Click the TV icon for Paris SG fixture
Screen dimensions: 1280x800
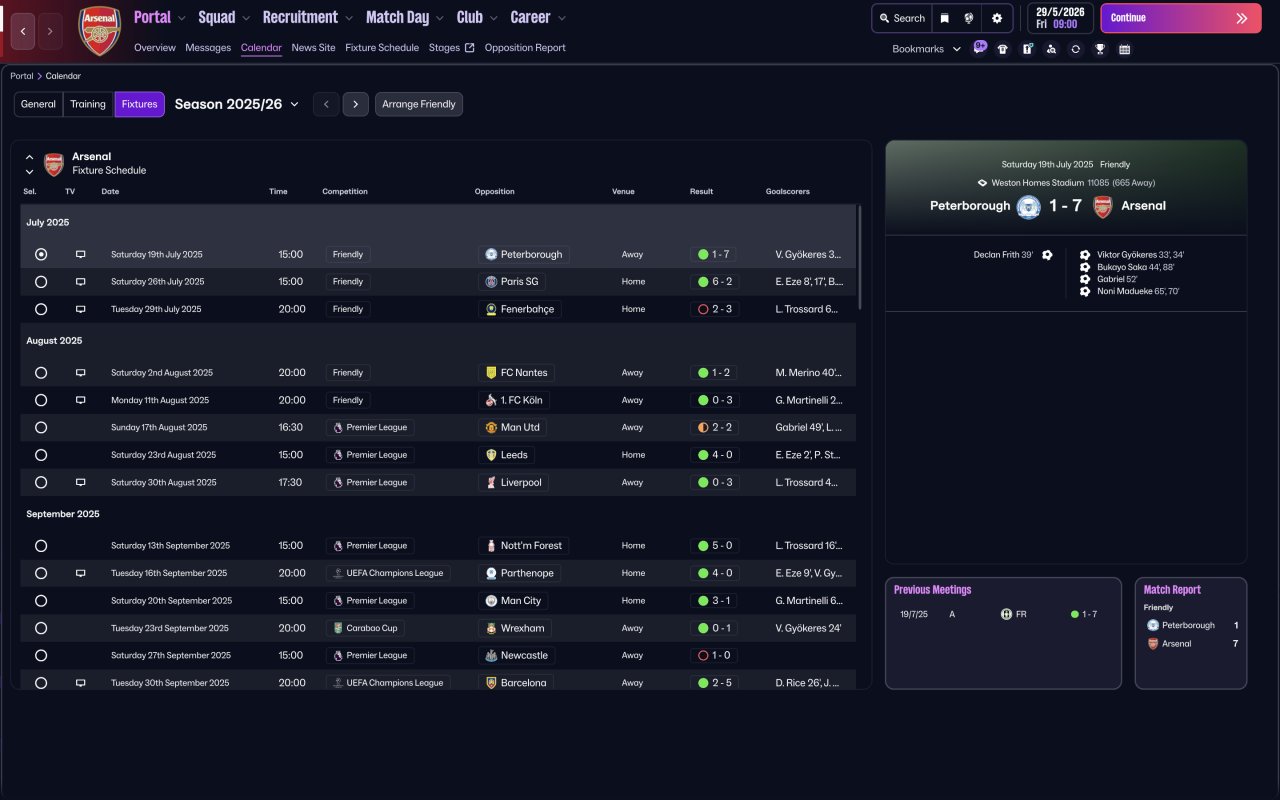coord(81,282)
